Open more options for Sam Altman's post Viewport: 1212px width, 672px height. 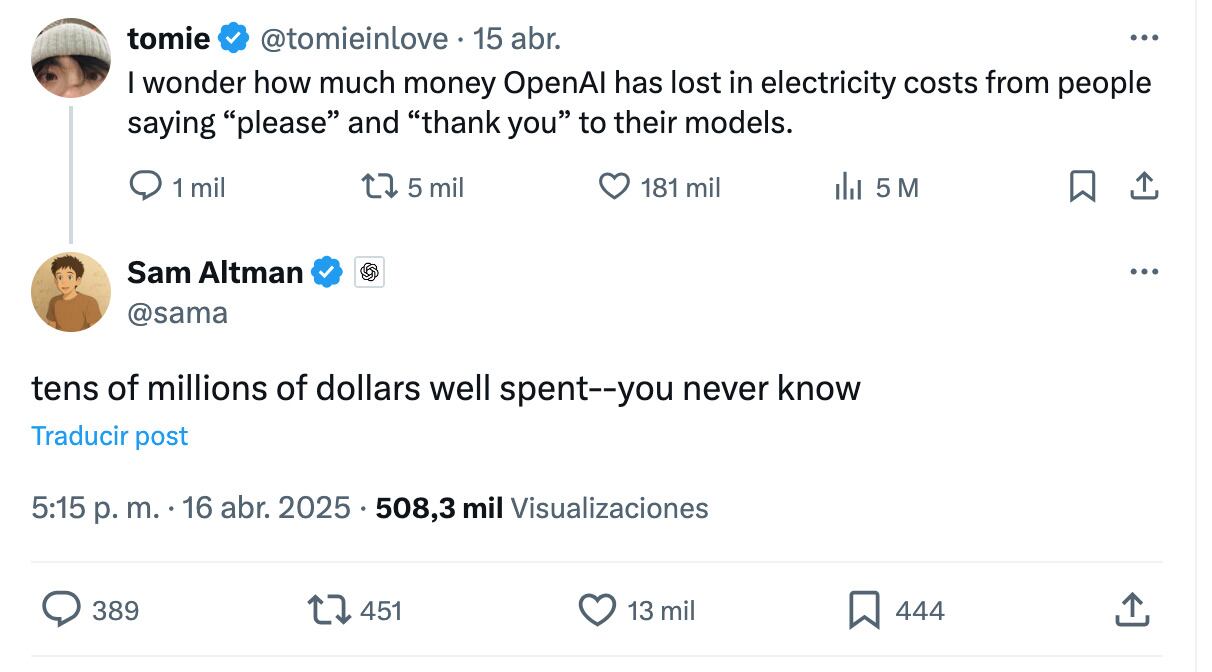[1143, 271]
